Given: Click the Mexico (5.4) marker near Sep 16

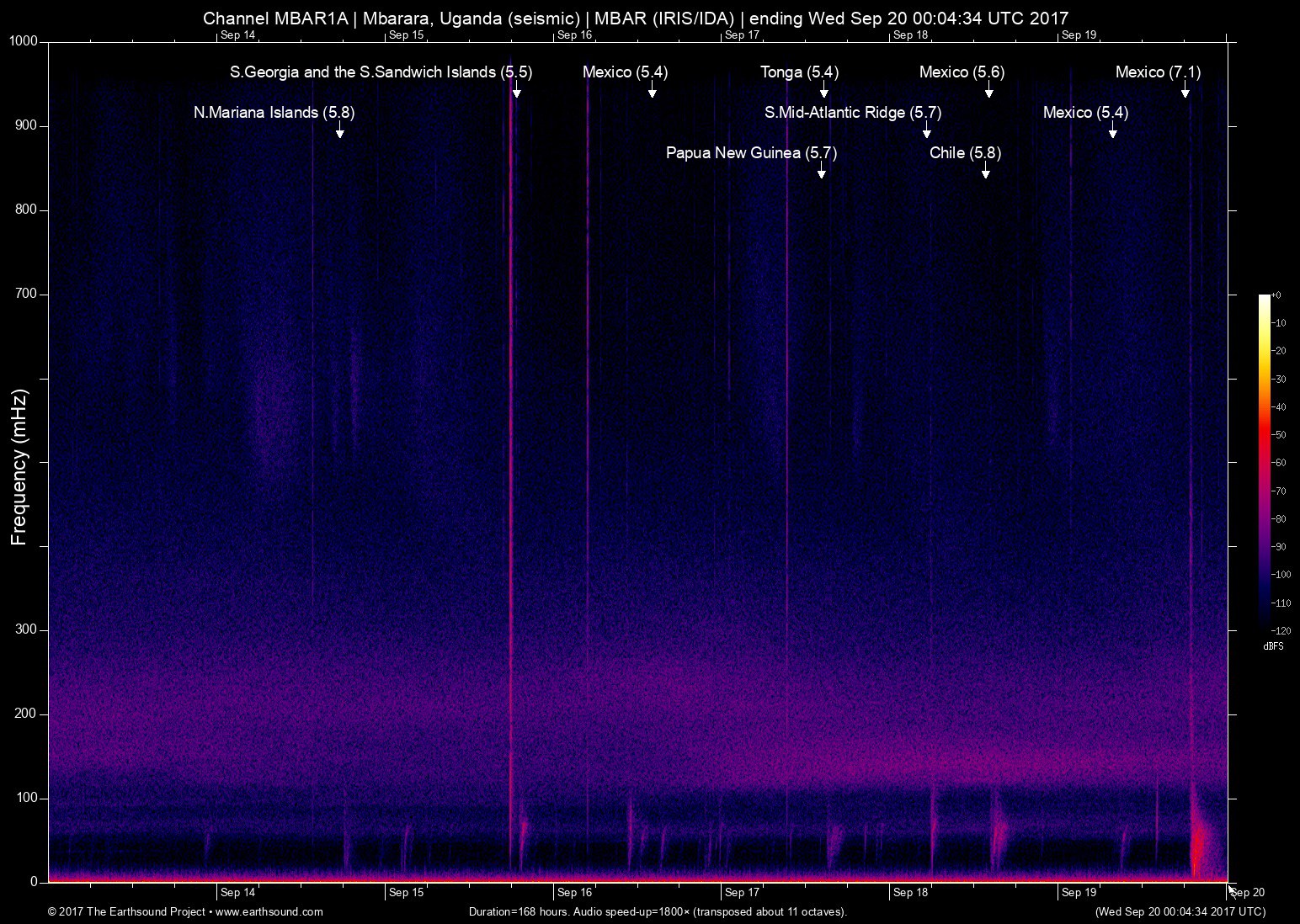Looking at the screenshot, I should pos(653,94).
